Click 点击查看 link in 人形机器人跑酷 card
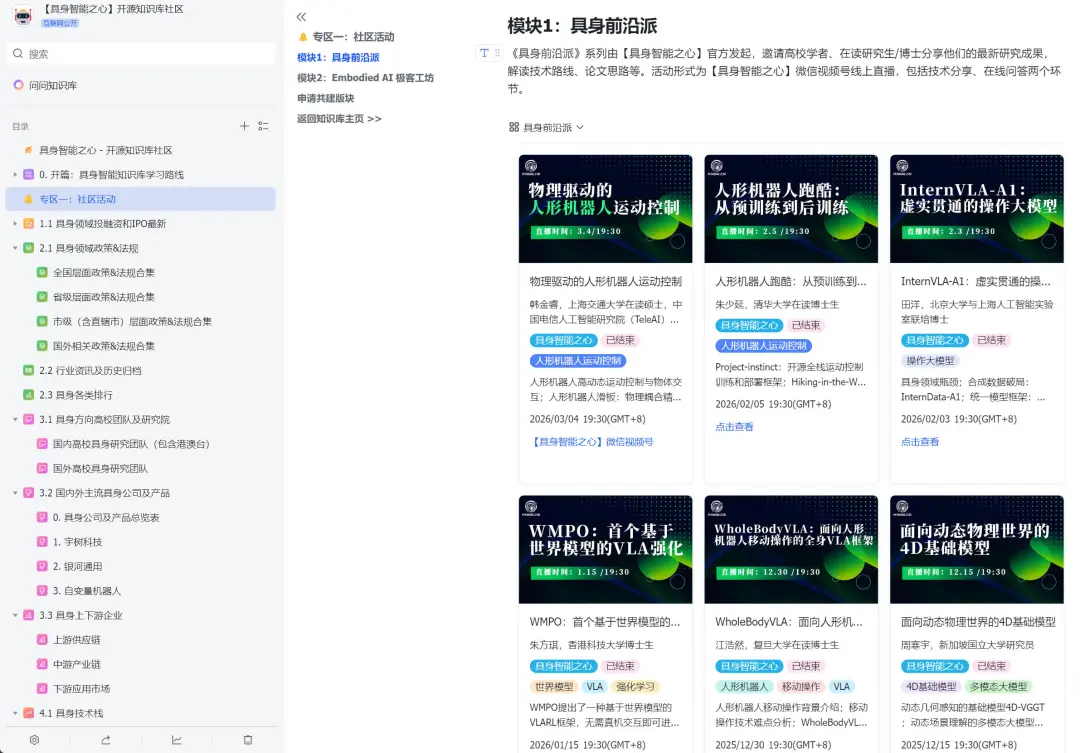 (x=734, y=426)
